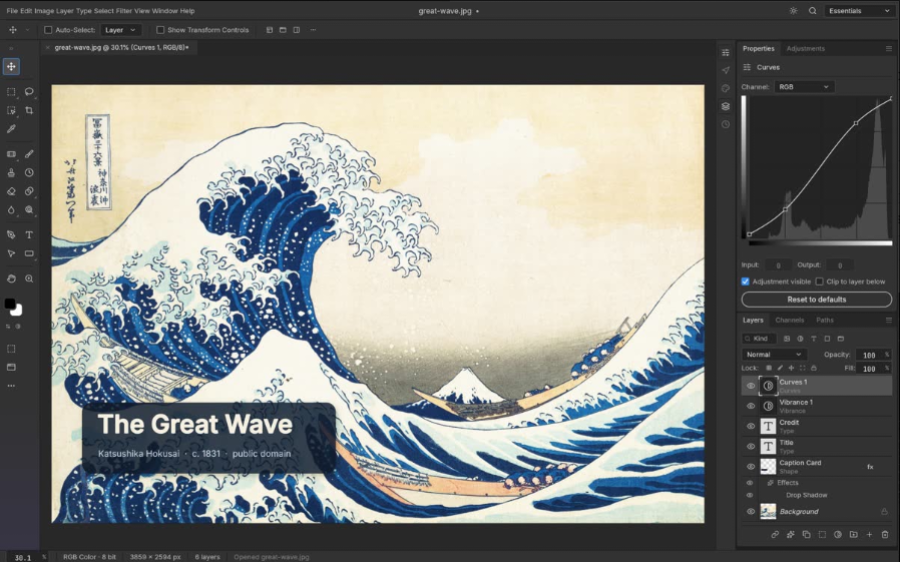Image resolution: width=900 pixels, height=562 pixels.
Task: Open the Window menu
Action: click(x=165, y=11)
